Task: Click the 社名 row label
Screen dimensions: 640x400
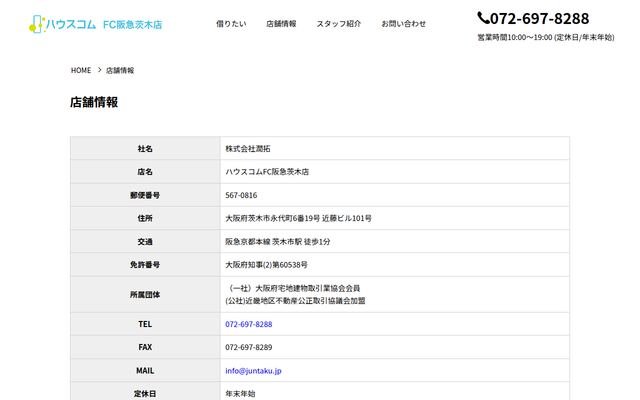Action: [x=145, y=149]
